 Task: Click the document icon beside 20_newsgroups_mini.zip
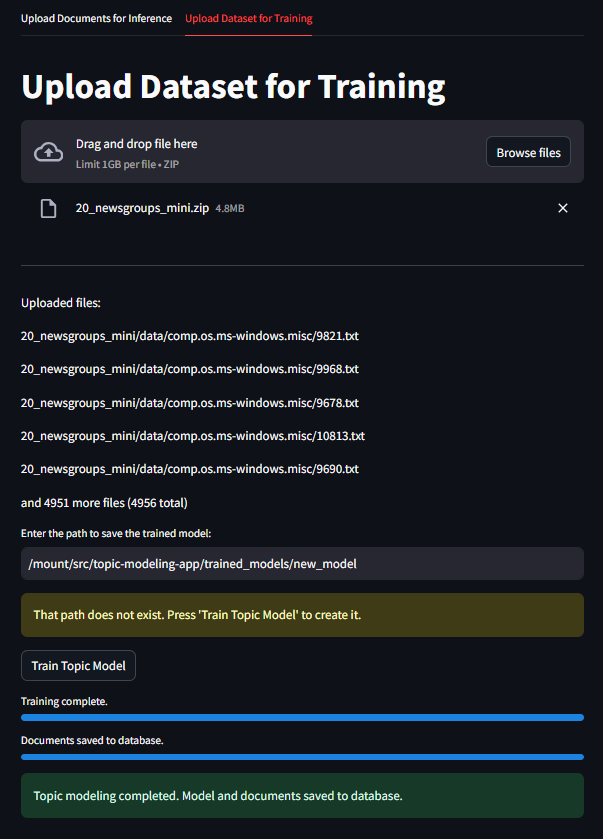coord(49,208)
